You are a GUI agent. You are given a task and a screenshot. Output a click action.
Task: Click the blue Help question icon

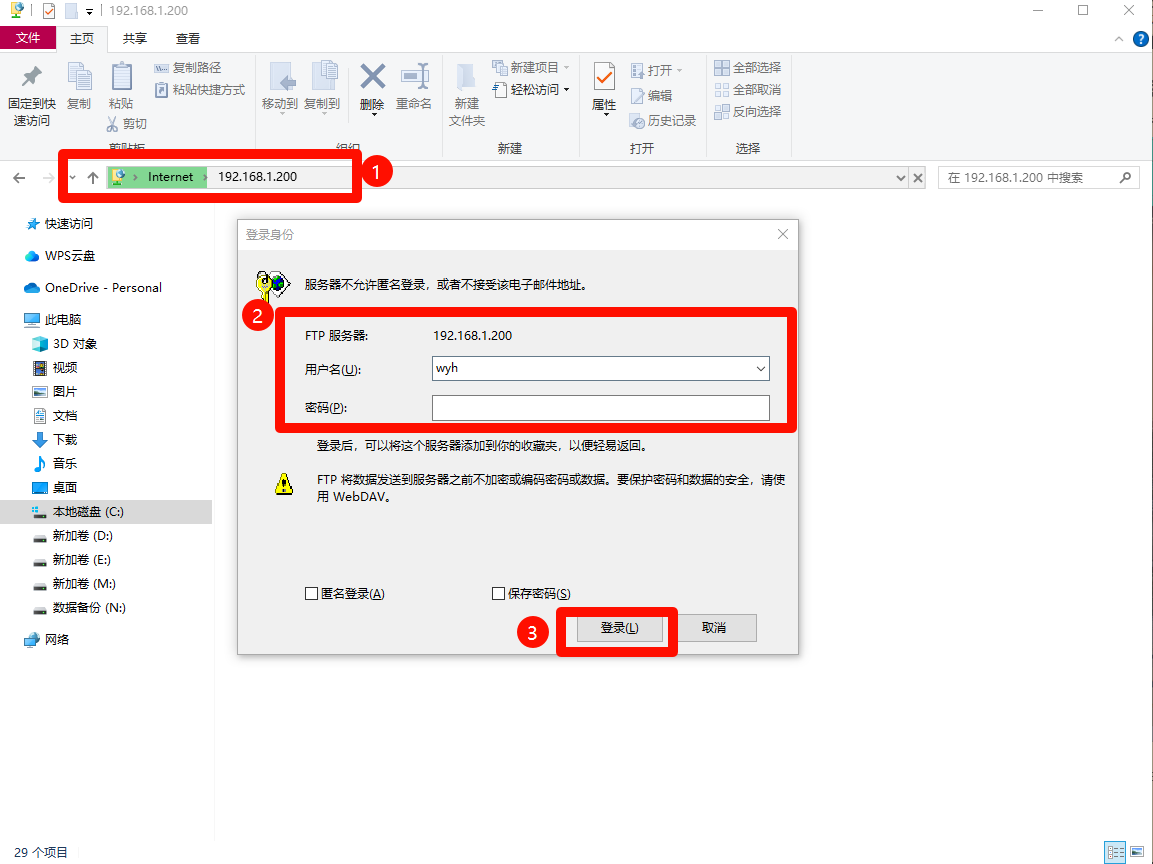(1140, 39)
